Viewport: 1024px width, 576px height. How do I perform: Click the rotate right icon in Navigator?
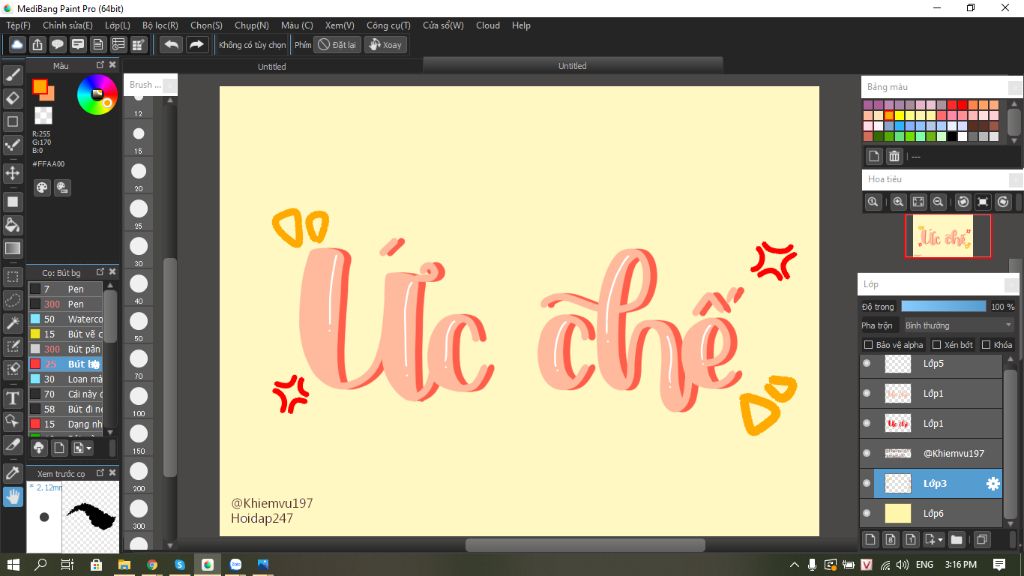point(1003,202)
